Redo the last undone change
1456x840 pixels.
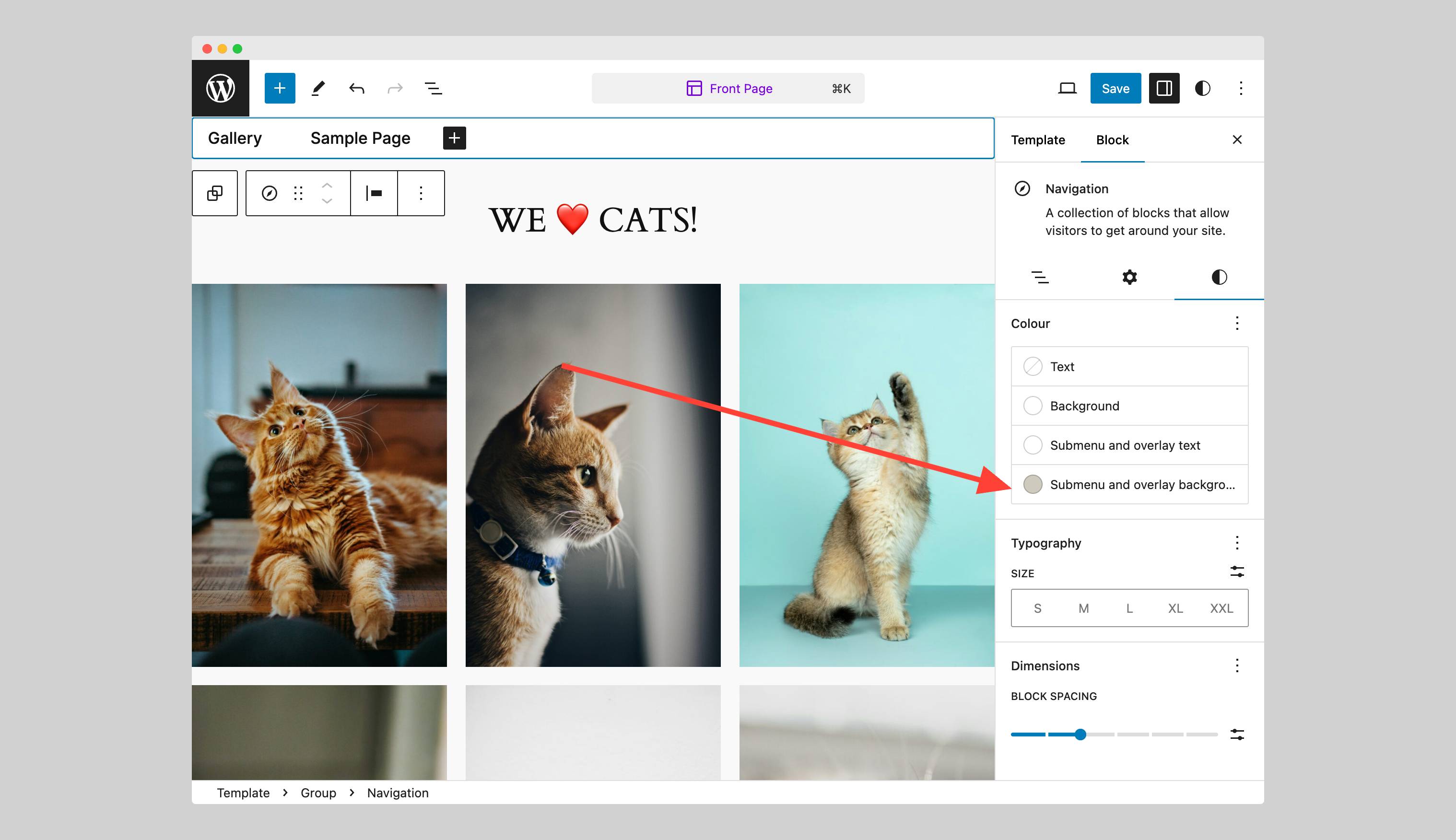(x=395, y=88)
